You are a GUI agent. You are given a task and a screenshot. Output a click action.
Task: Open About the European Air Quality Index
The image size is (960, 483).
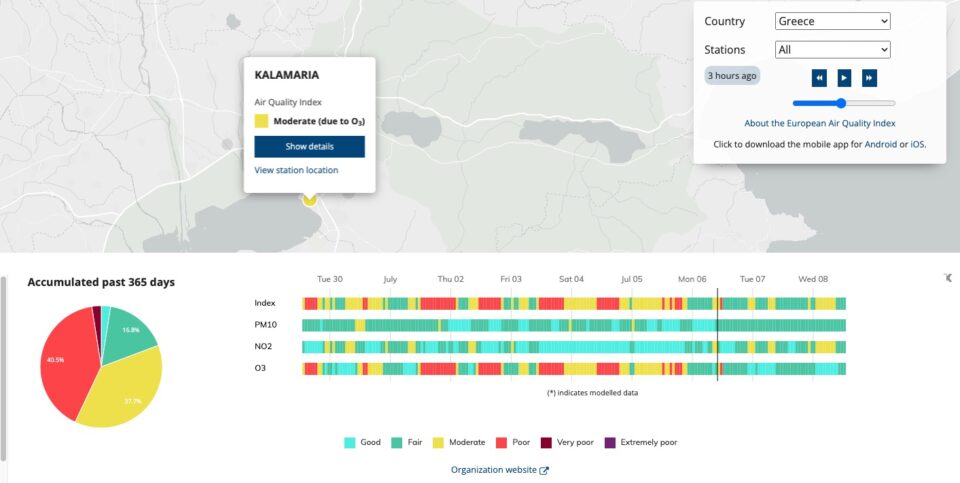[x=819, y=123]
